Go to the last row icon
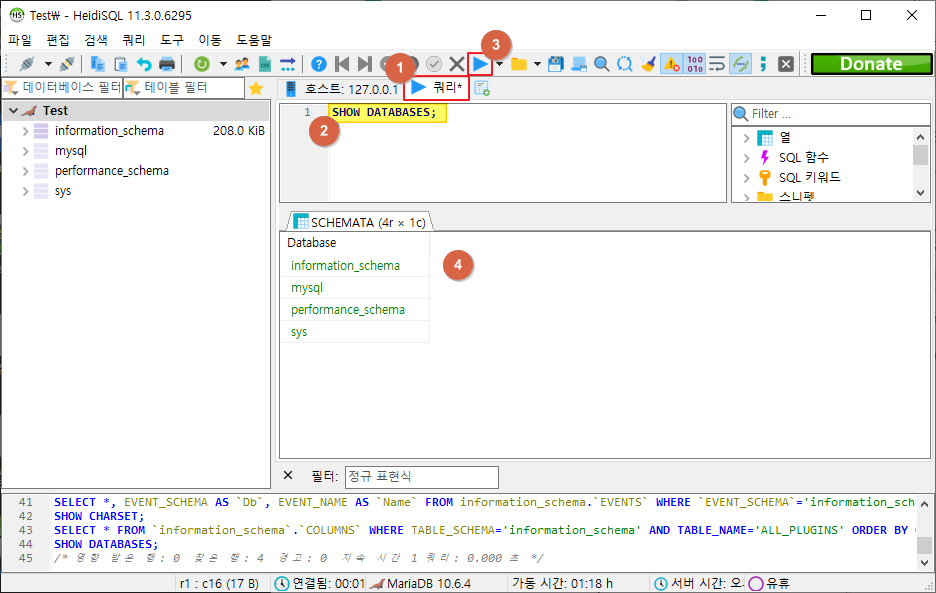This screenshot has width=936, height=593. (x=365, y=64)
